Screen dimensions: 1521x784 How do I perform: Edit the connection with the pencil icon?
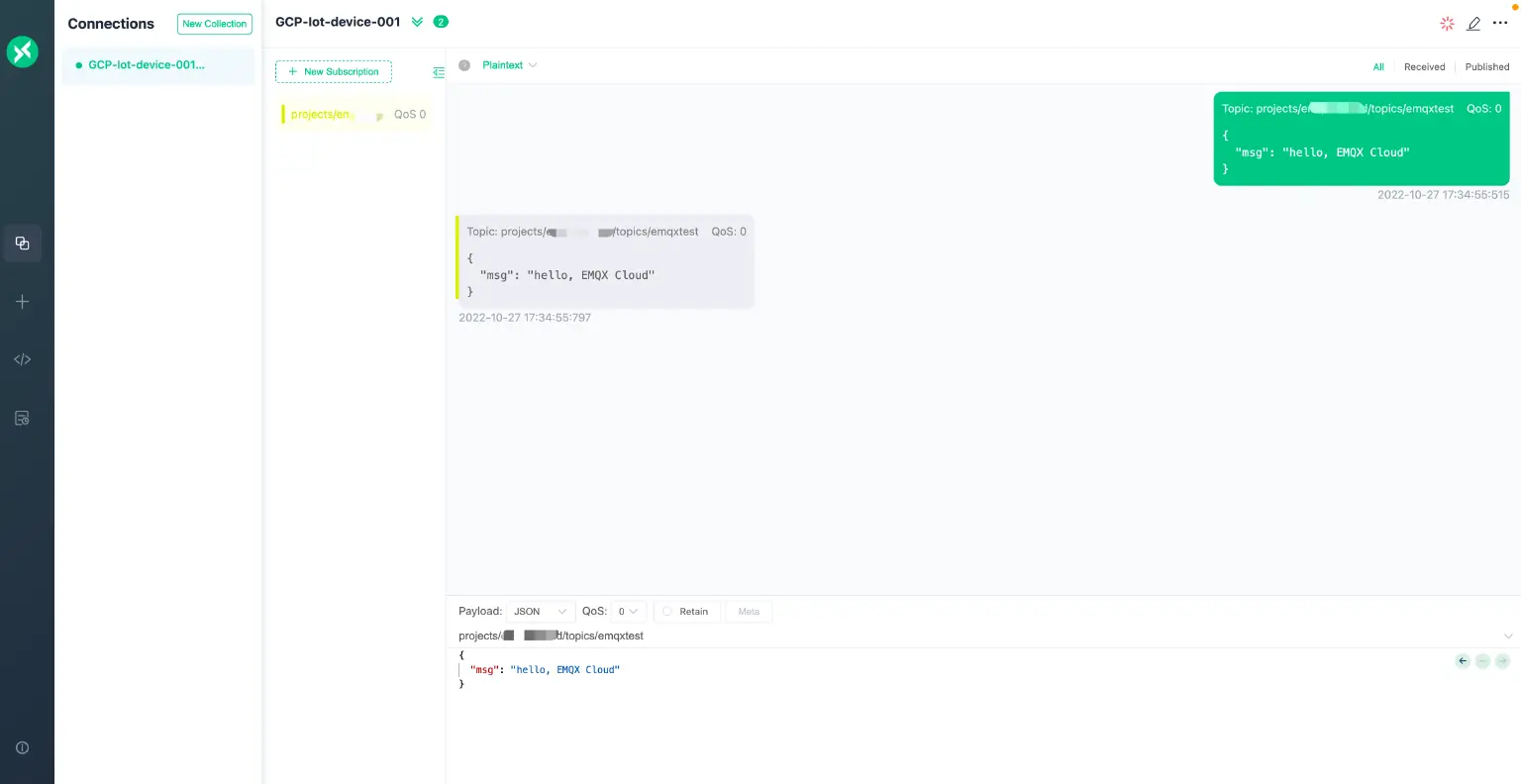[x=1473, y=23]
